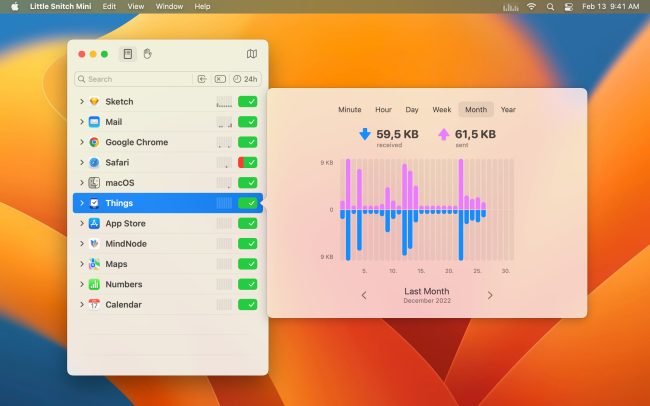Click the arrow filter icon beside search
This screenshot has height=406, width=650.
click(x=202, y=79)
